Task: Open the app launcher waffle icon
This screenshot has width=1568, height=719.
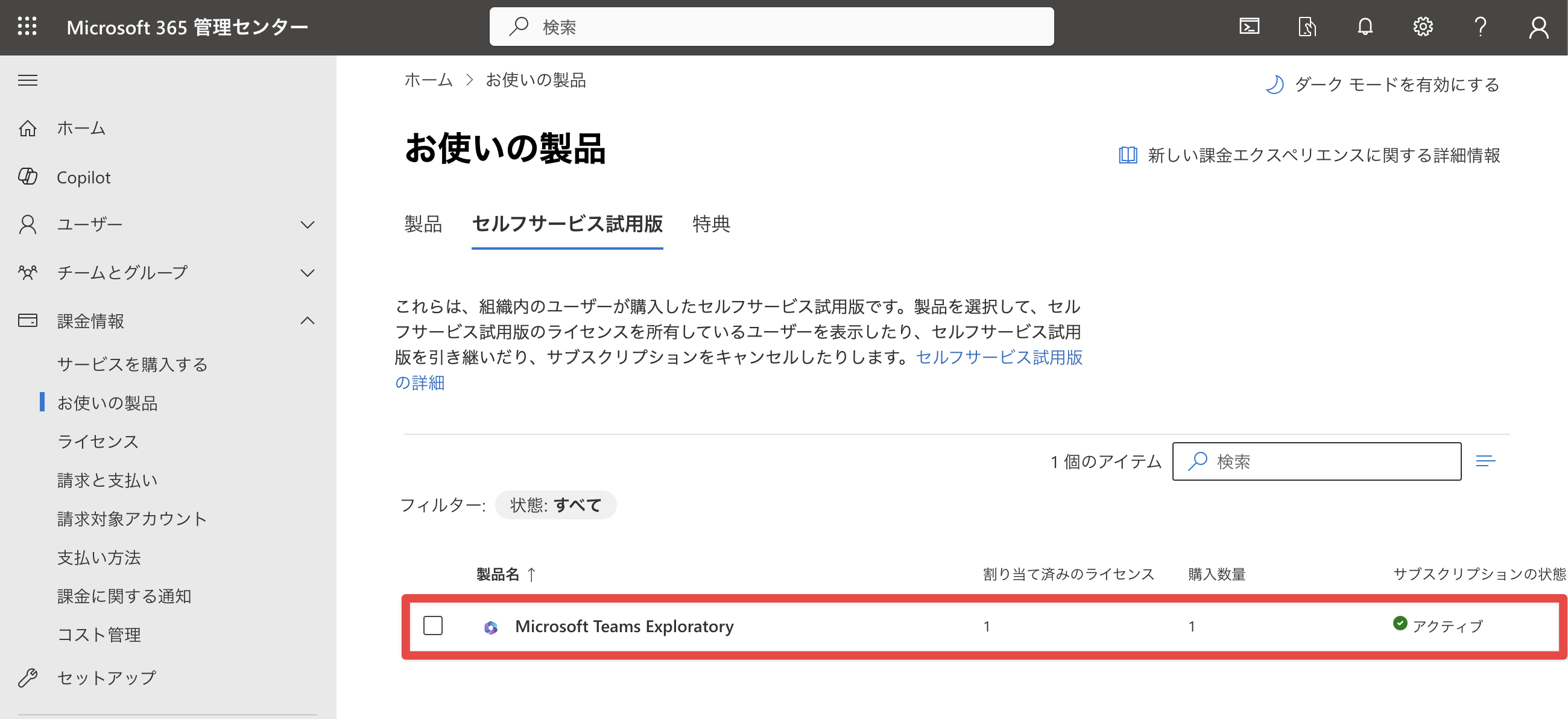Action: [x=27, y=27]
